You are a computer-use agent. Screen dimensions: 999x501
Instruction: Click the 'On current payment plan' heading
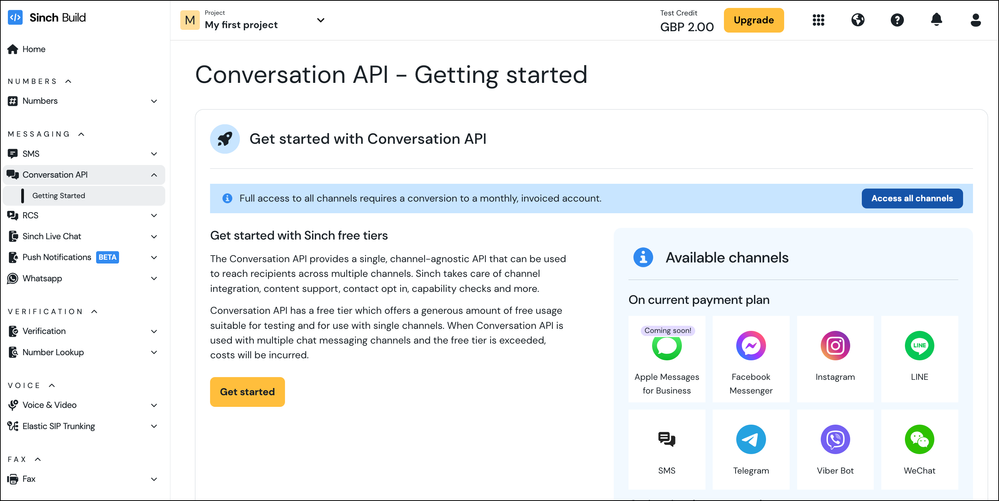pos(699,300)
